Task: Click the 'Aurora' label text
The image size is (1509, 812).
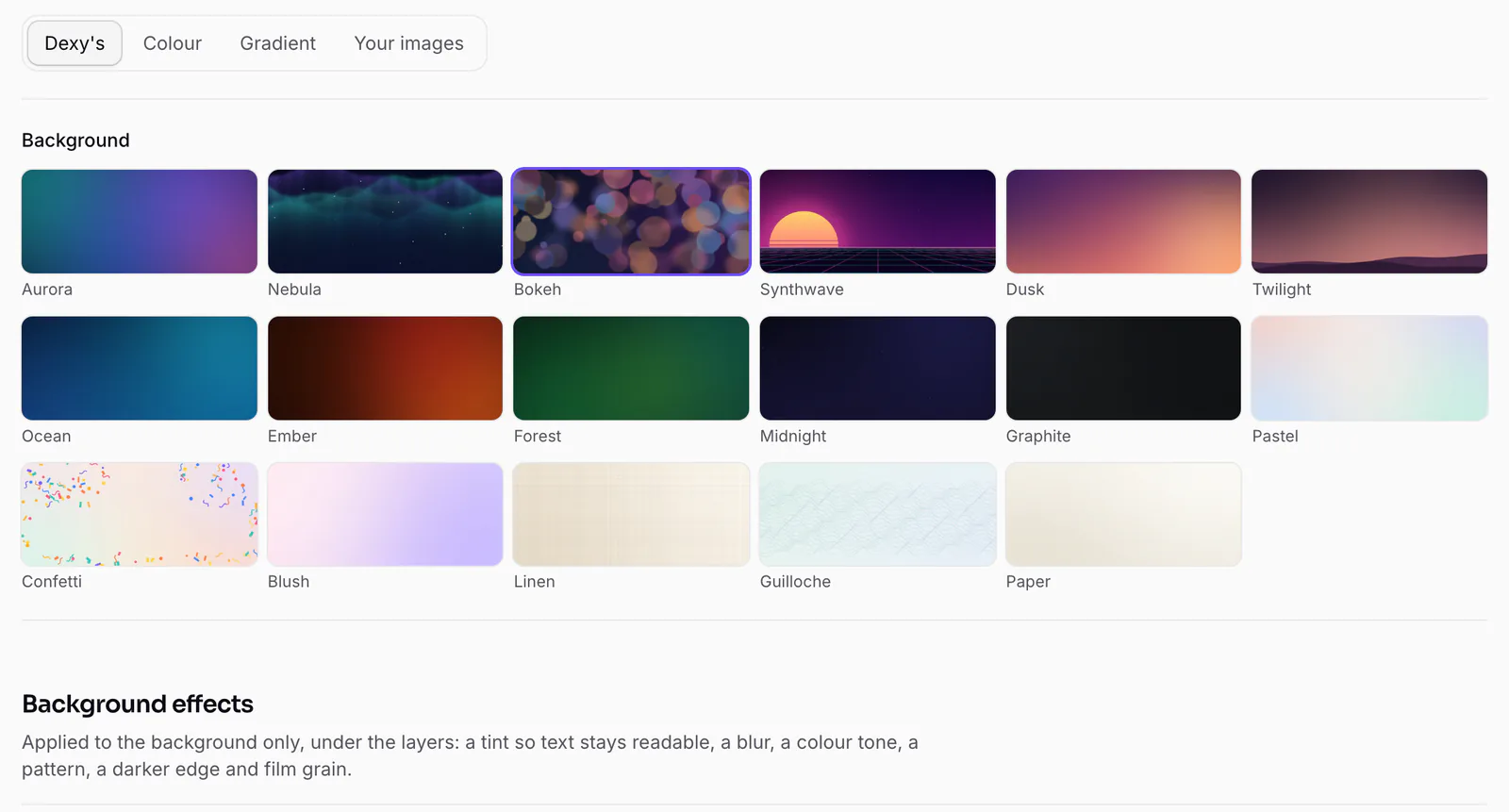Action: (x=47, y=290)
